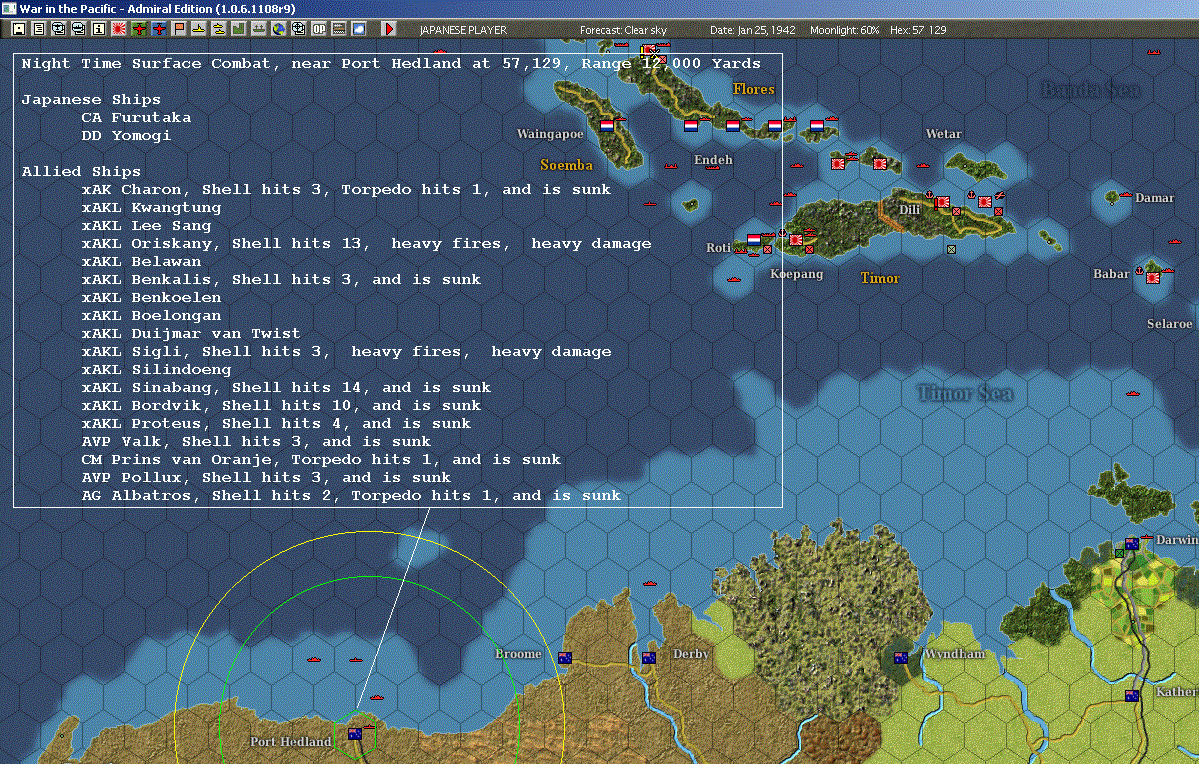Open the information 'i' toolbar icon
Viewport: 1199px width, 764px height.
click(x=99, y=29)
